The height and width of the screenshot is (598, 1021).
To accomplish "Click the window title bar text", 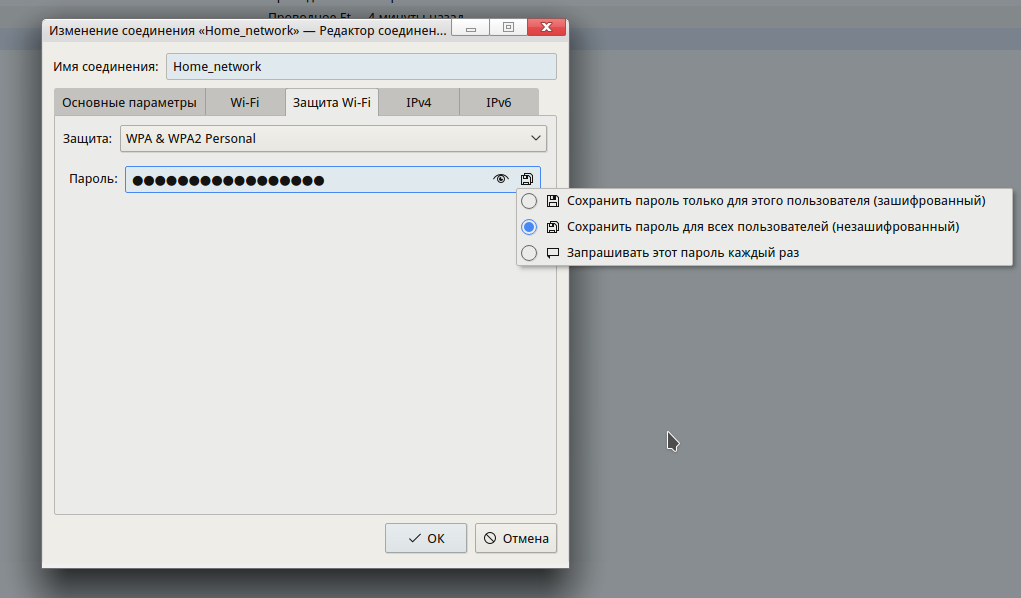I will click(248, 31).
